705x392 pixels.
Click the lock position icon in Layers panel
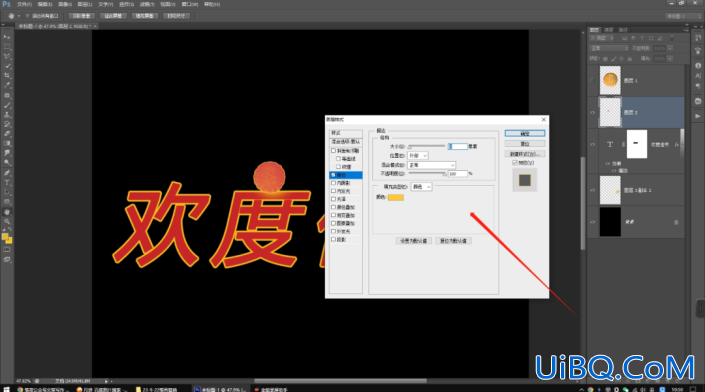click(622, 58)
